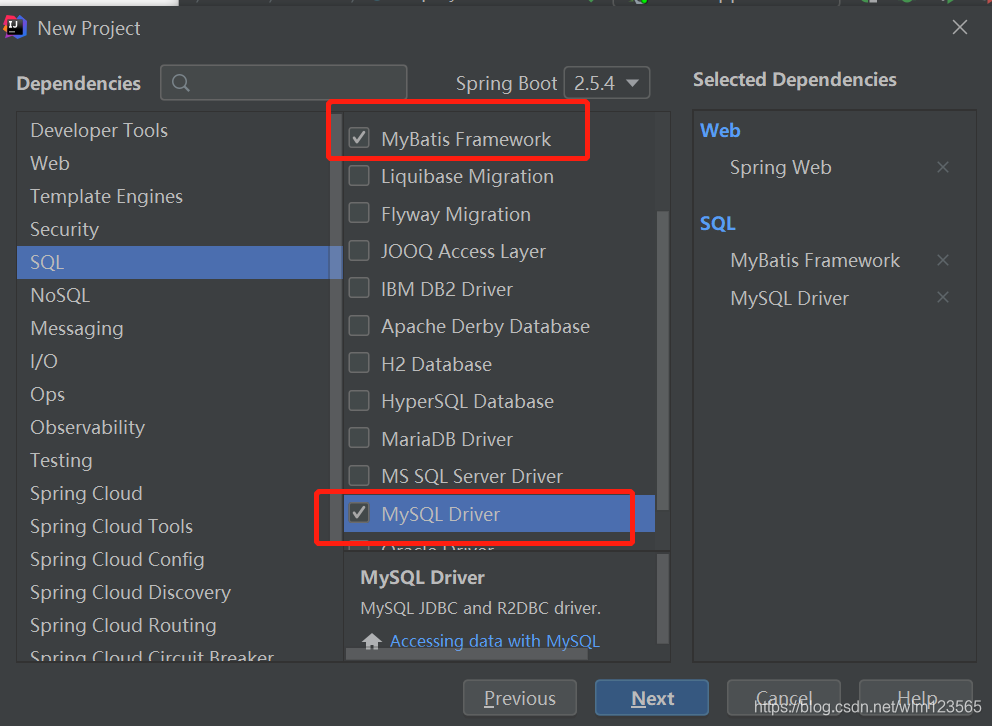This screenshot has height=726, width=992.
Task: Click the IntelliJ IDEA logo icon
Action: point(14,27)
